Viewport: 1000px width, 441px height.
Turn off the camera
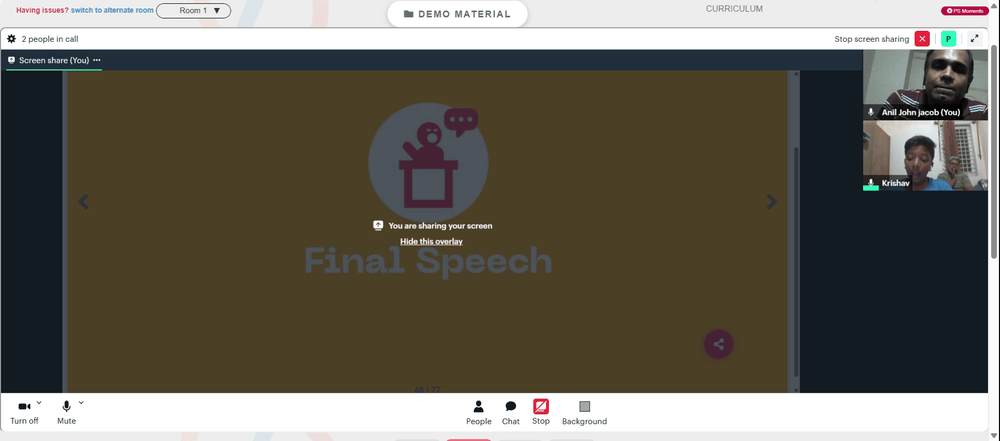pos(24,412)
